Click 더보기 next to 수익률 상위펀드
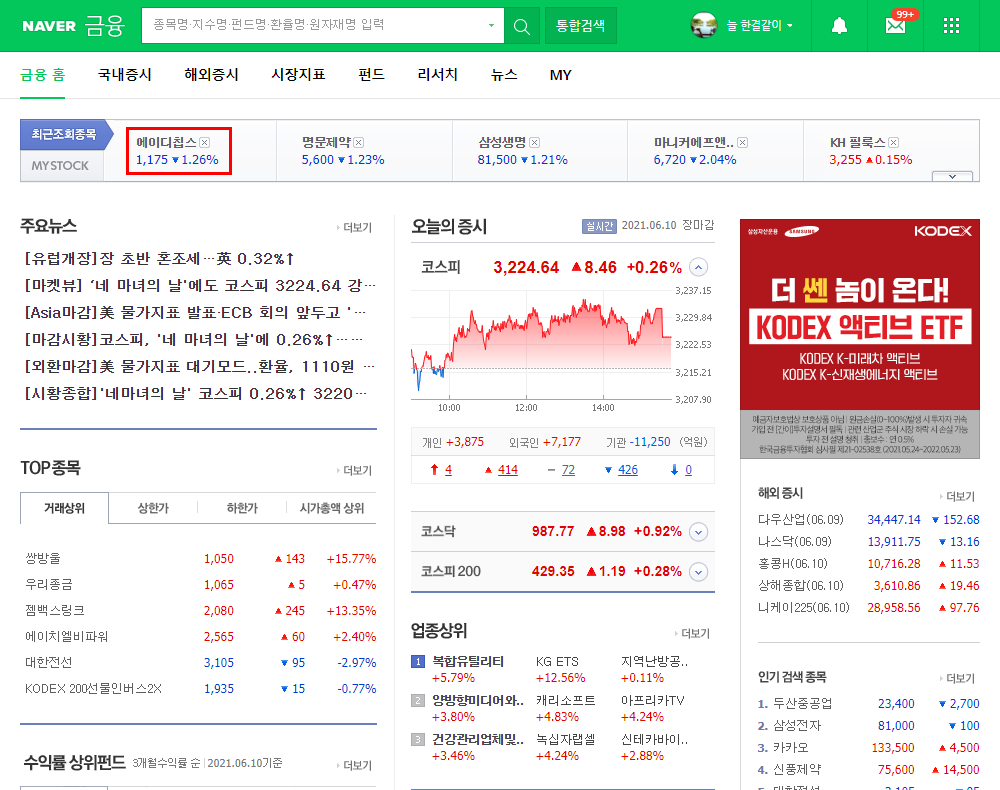 355,766
